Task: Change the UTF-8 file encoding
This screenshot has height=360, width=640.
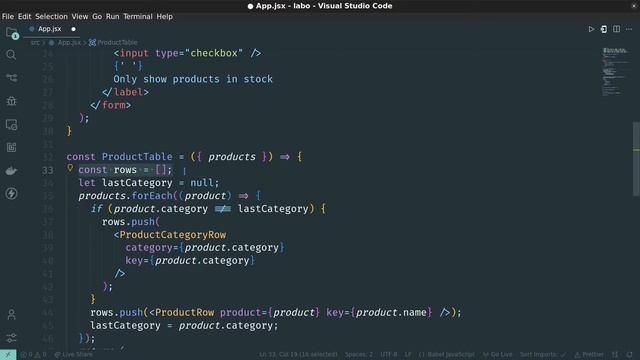Action: (x=389, y=355)
